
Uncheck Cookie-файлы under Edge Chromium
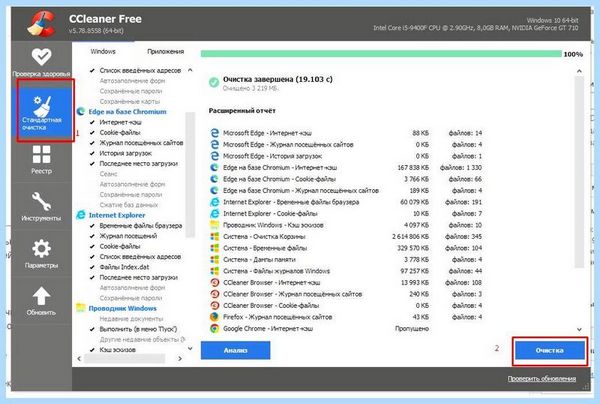[x=92, y=133]
